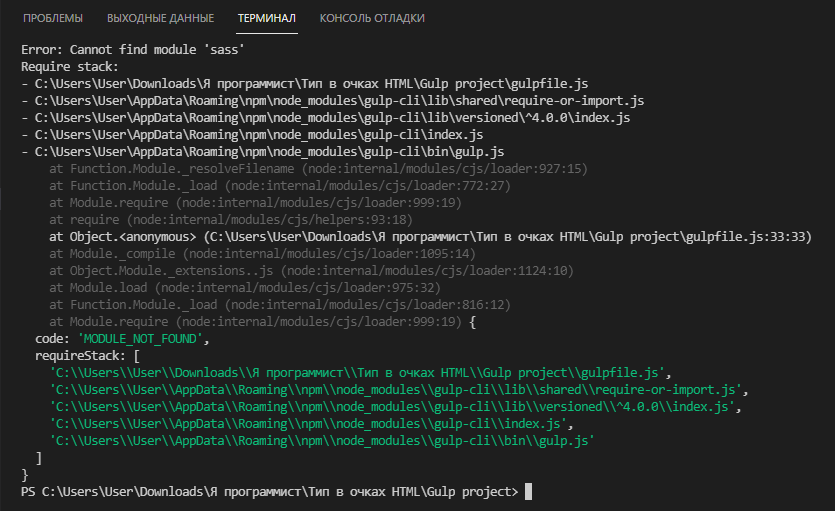Click the gulpfile.js path in the require stack list
The width and height of the screenshot is (835, 511).
tap(312, 84)
